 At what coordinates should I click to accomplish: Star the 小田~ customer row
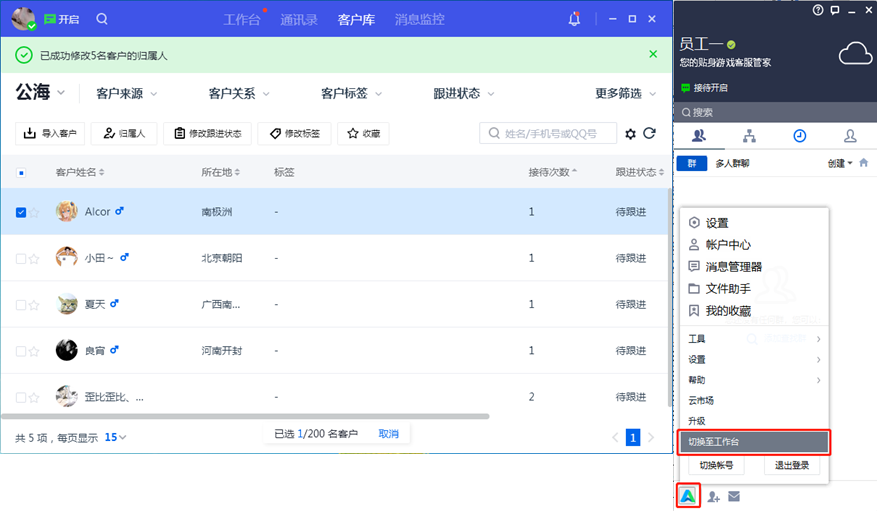point(34,259)
